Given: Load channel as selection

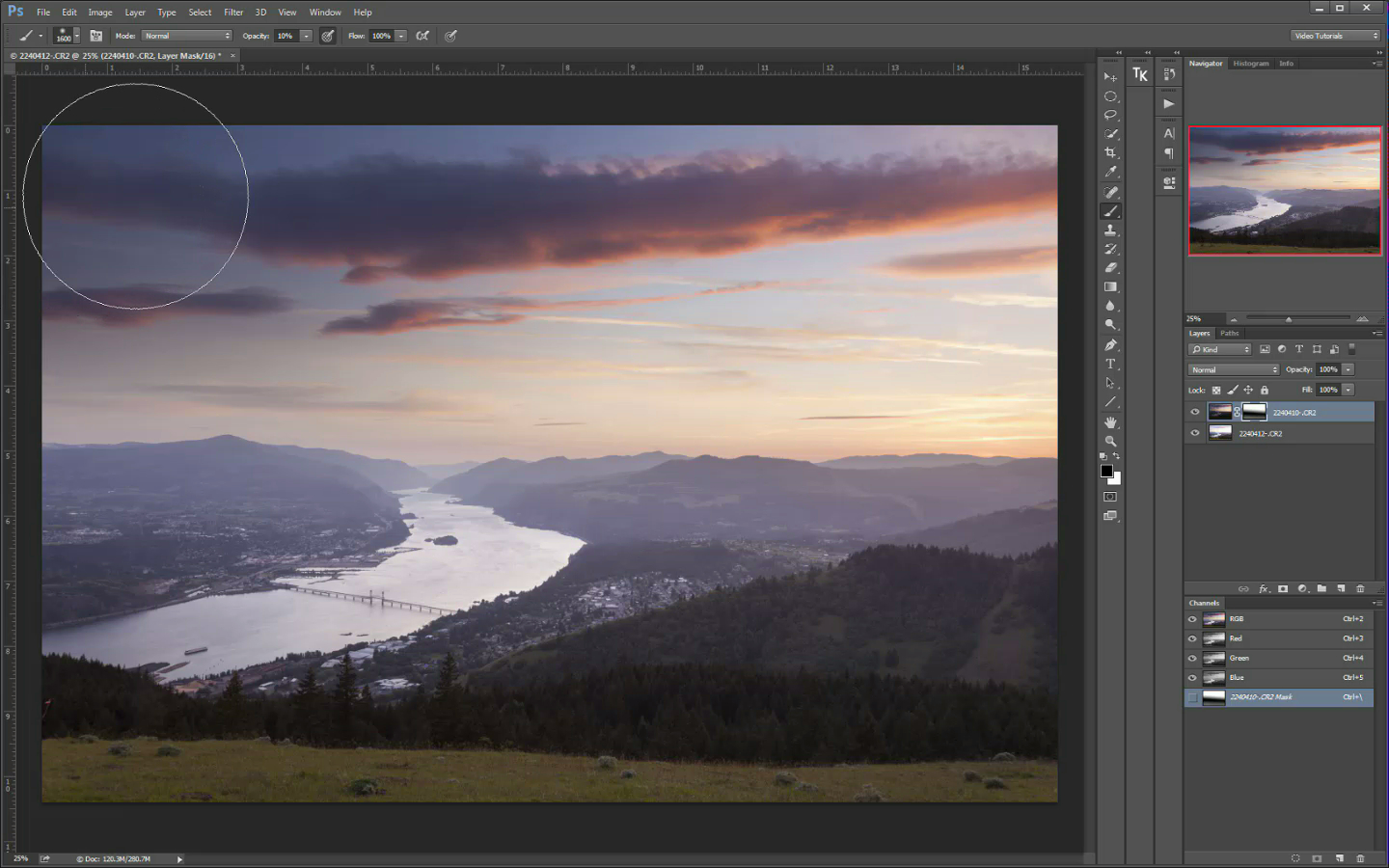Looking at the screenshot, I should (x=1295, y=858).
